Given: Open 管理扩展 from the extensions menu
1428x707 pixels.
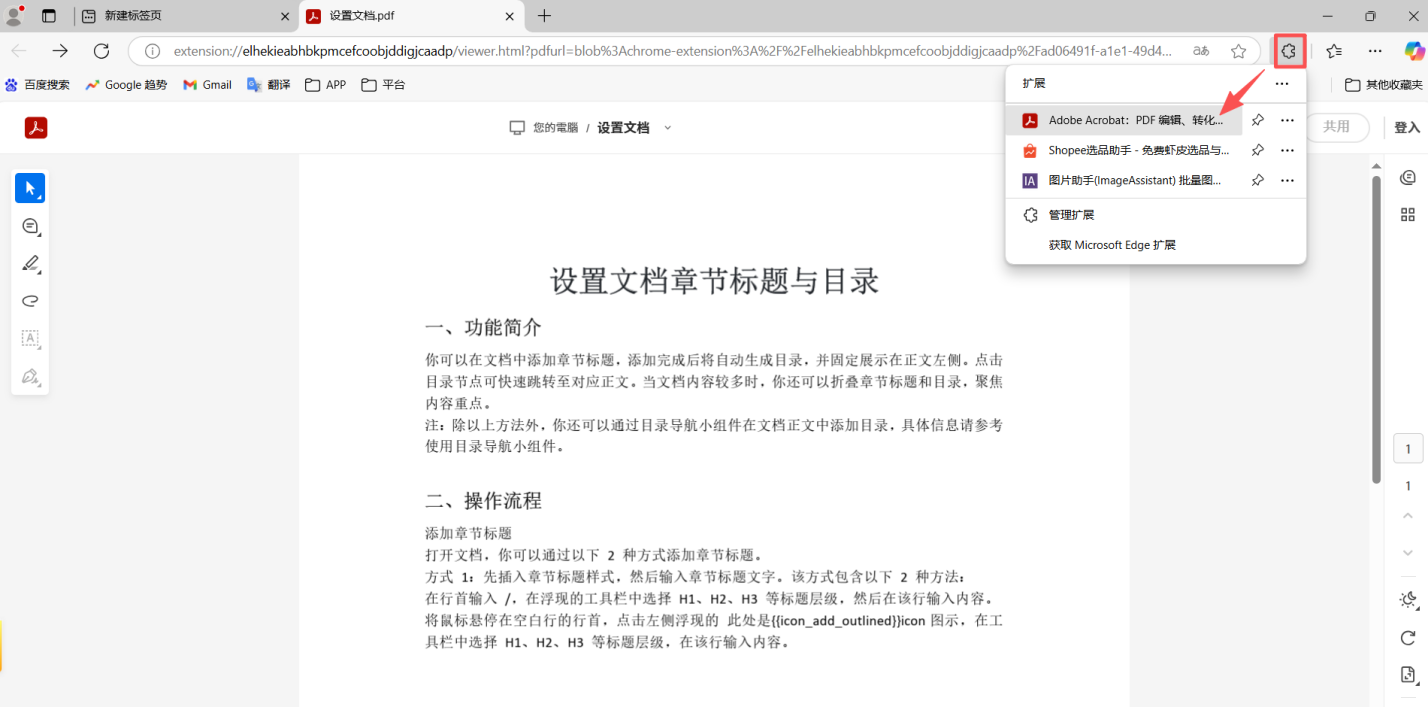Looking at the screenshot, I should tap(1070, 214).
